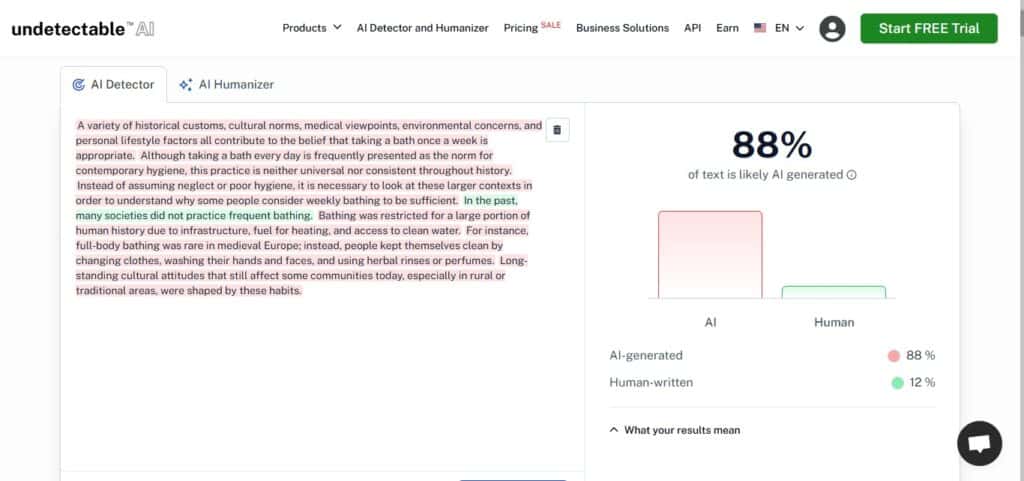The image size is (1024, 481).
Task: Click inside the analyzed text area
Action: coord(300,380)
